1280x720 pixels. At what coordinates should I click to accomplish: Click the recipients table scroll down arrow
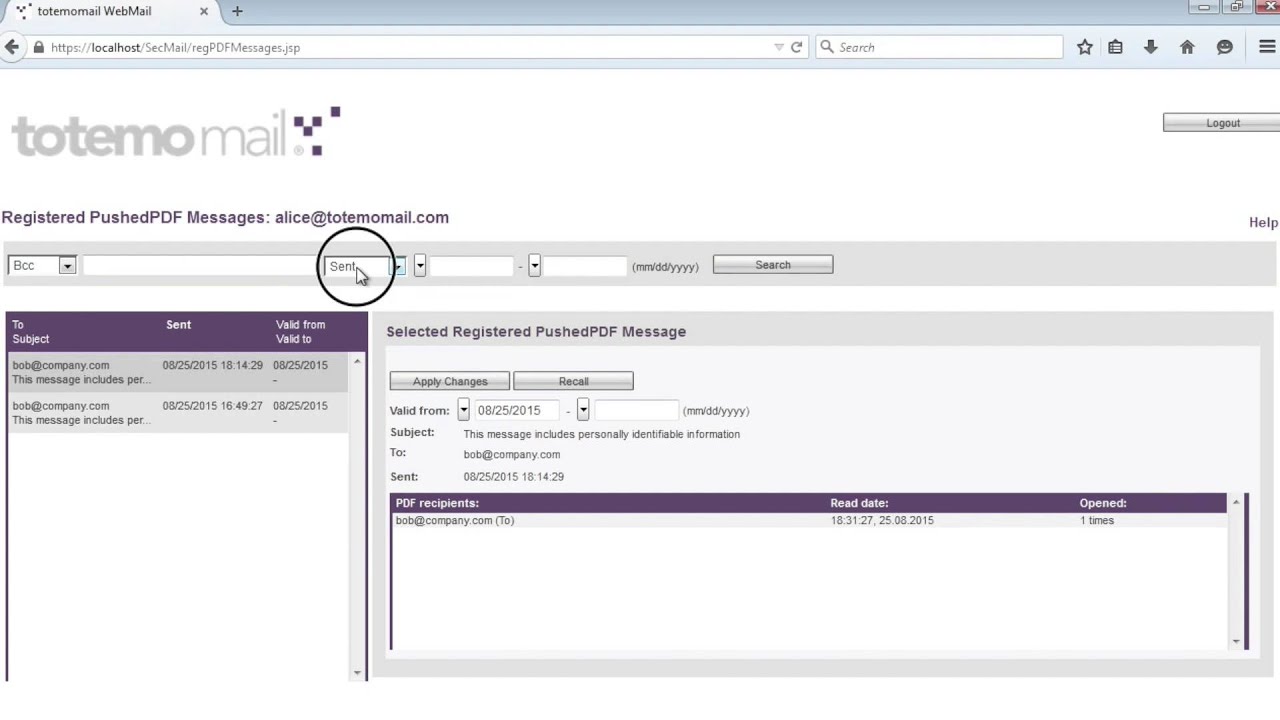[1236, 641]
